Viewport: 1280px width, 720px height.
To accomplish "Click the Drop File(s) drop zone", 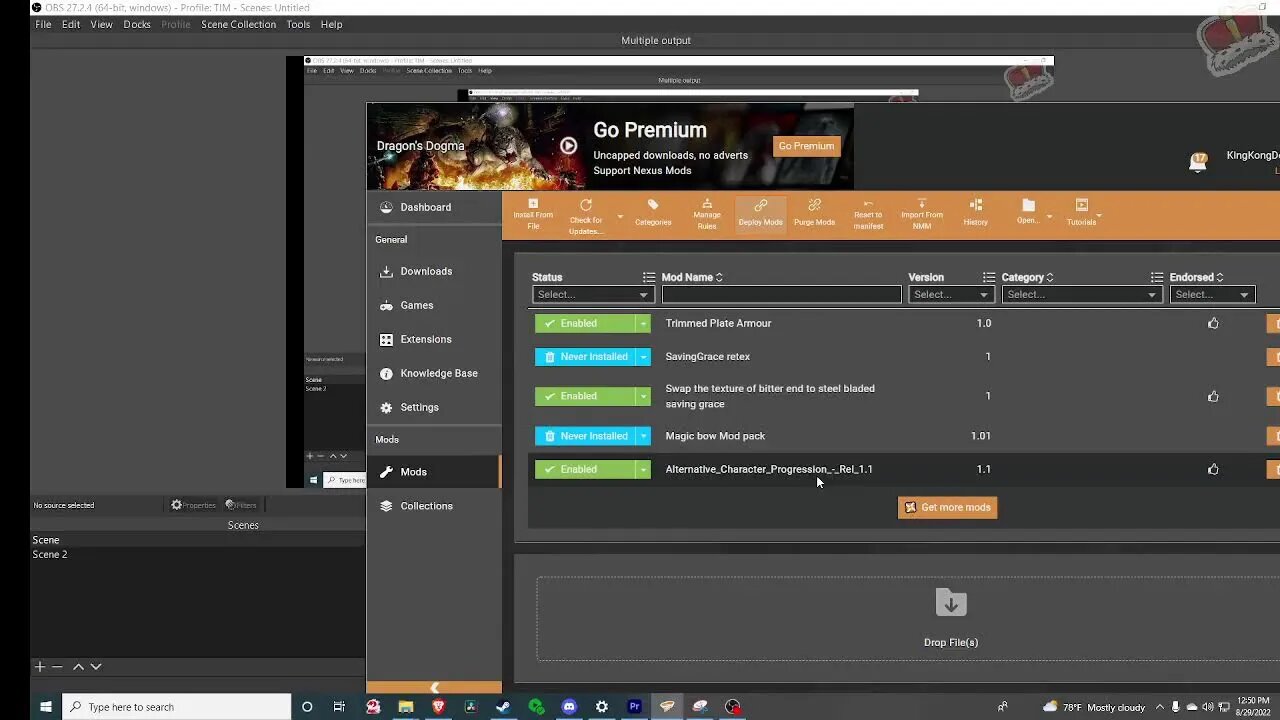I will coord(908,619).
